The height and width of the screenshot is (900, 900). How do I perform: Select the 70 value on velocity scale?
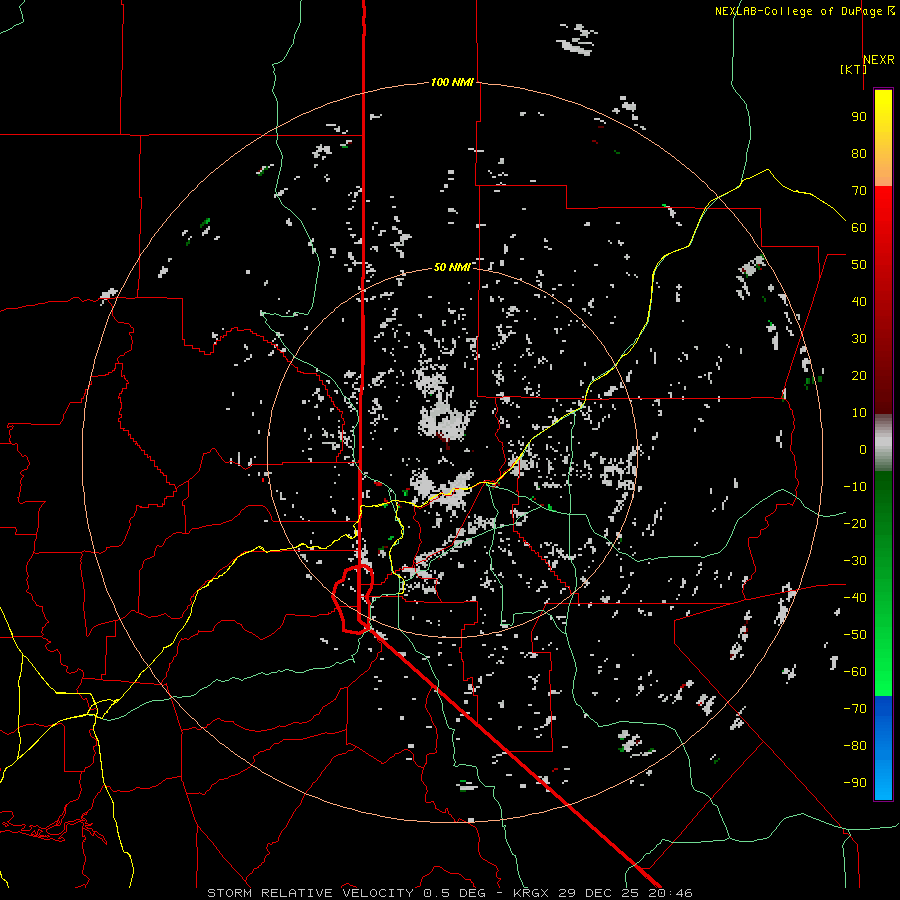[859, 191]
